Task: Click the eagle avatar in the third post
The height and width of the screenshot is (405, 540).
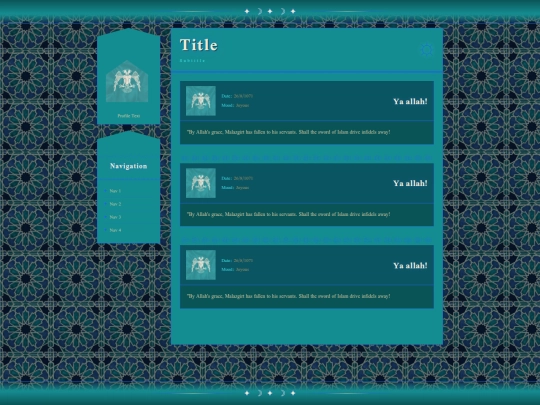Action: (x=201, y=265)
